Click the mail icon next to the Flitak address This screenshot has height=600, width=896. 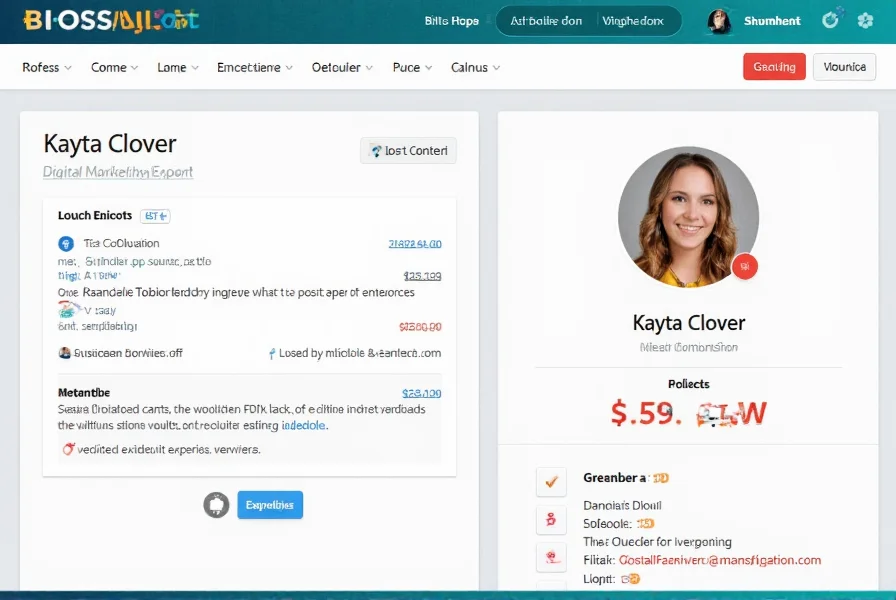tap(552, 560)
